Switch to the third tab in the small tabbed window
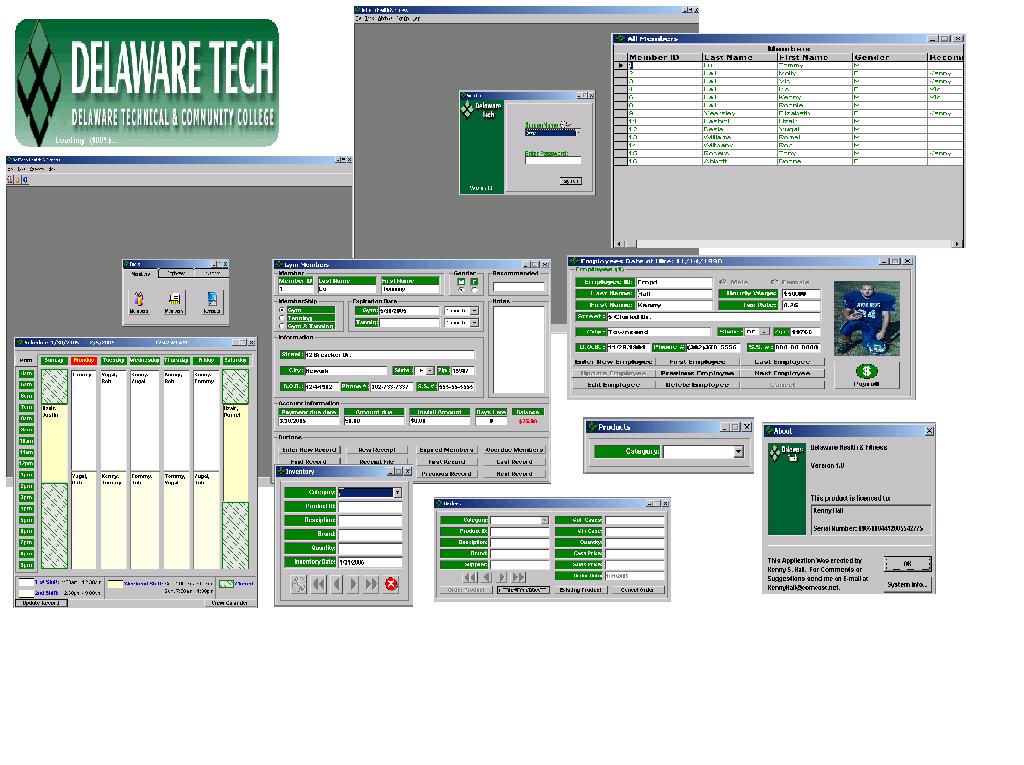Image resolution: width=1024 pixels, height=765 pixels. (x=212, y=273)
